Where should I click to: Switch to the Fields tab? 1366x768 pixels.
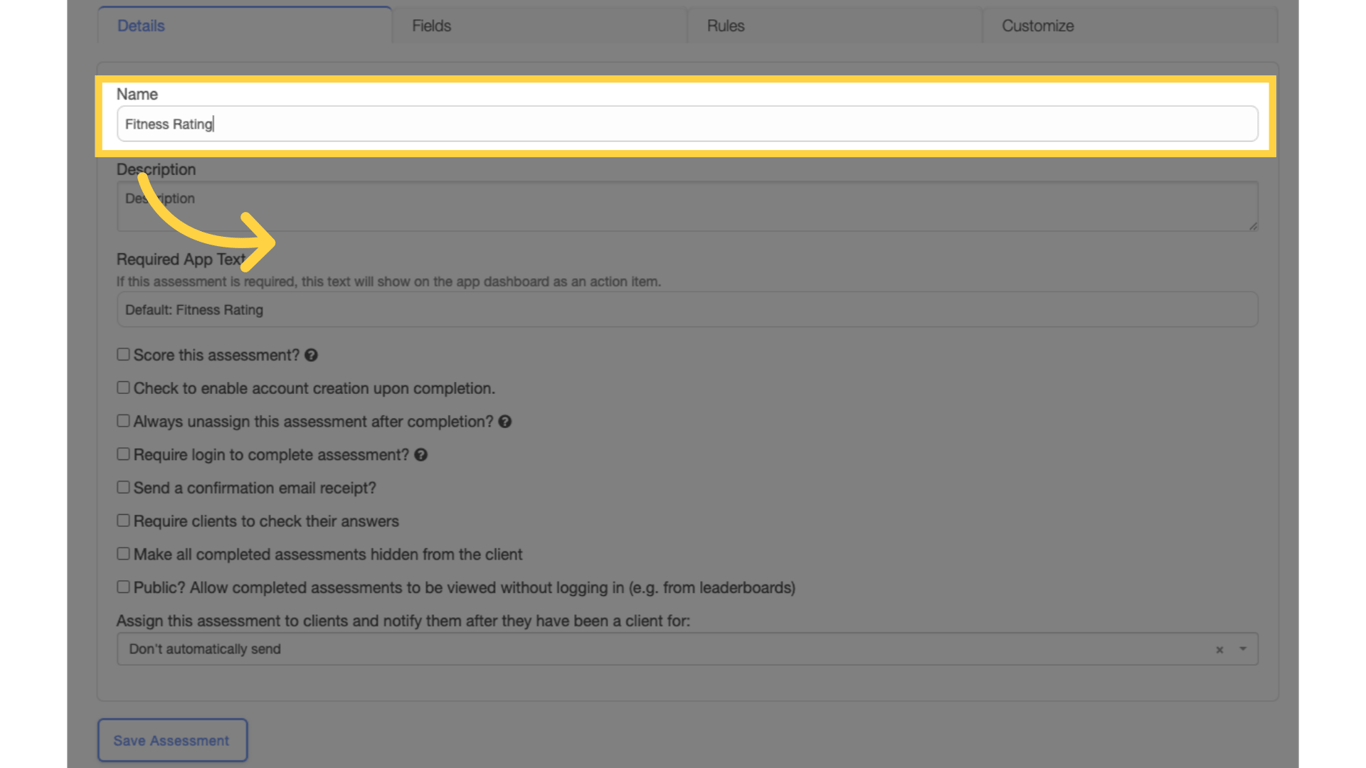pyautogui.click(x=431, y=25)
